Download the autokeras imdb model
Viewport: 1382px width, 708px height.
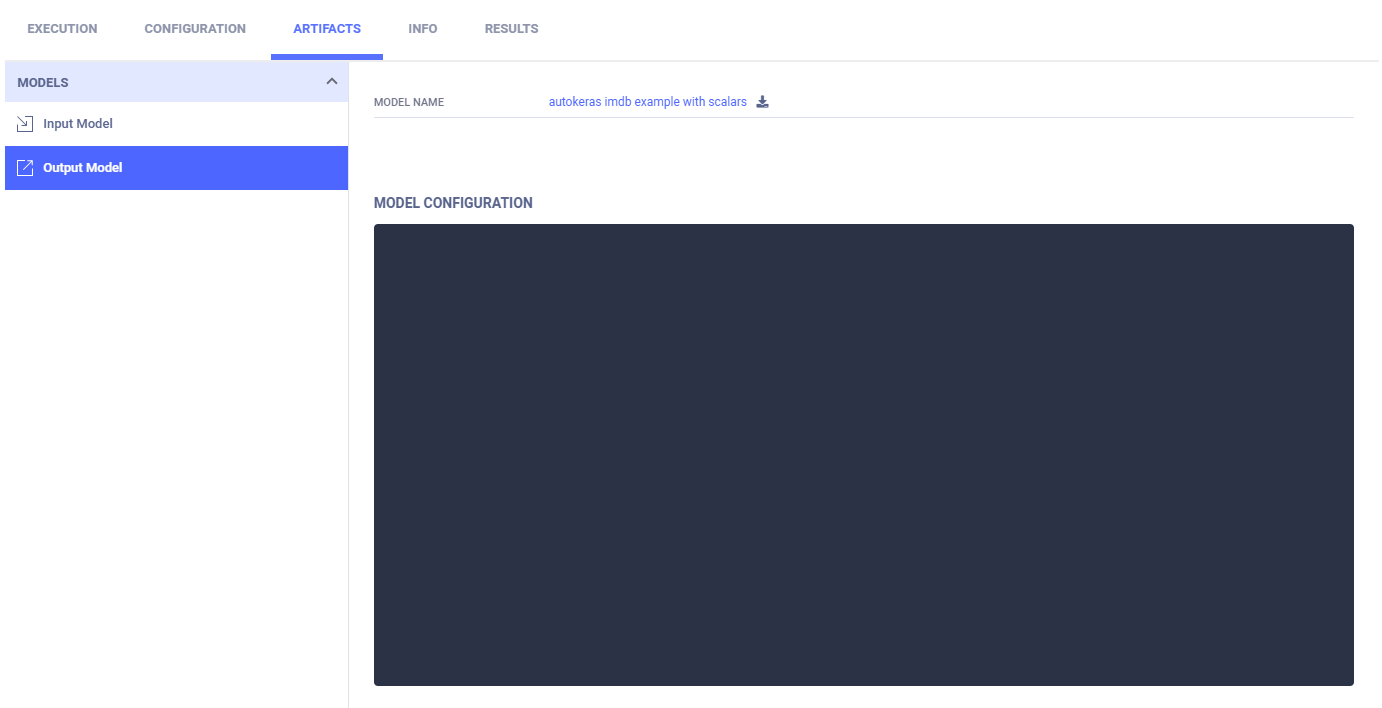[x=762, y=102]
